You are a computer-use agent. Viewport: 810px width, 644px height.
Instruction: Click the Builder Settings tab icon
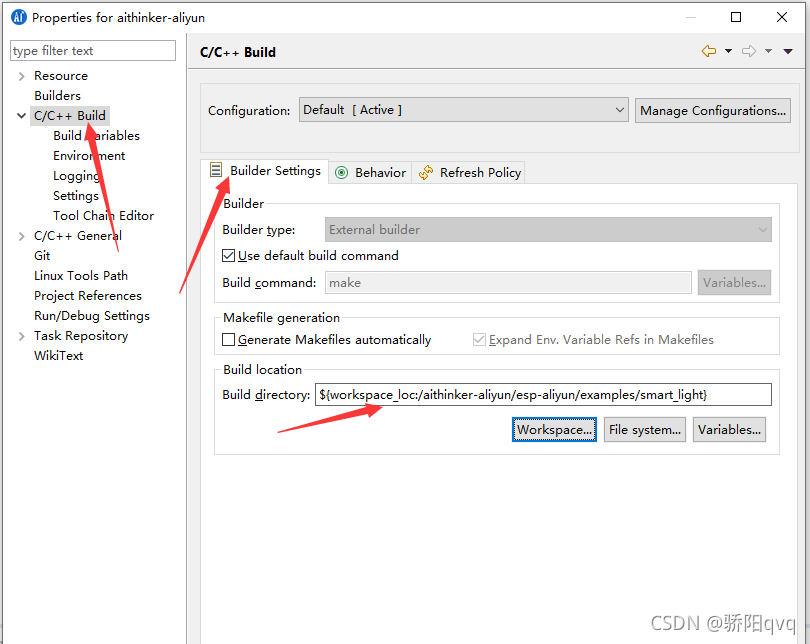point(216,169)
